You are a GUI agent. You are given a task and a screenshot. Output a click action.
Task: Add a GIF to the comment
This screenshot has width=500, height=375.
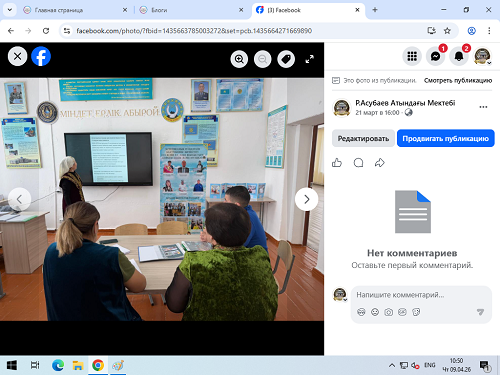402,312
